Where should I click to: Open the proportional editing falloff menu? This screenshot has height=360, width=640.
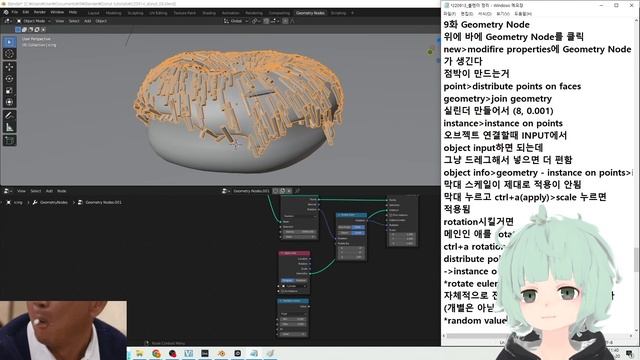pyautogui.click(x=292, y=21)
